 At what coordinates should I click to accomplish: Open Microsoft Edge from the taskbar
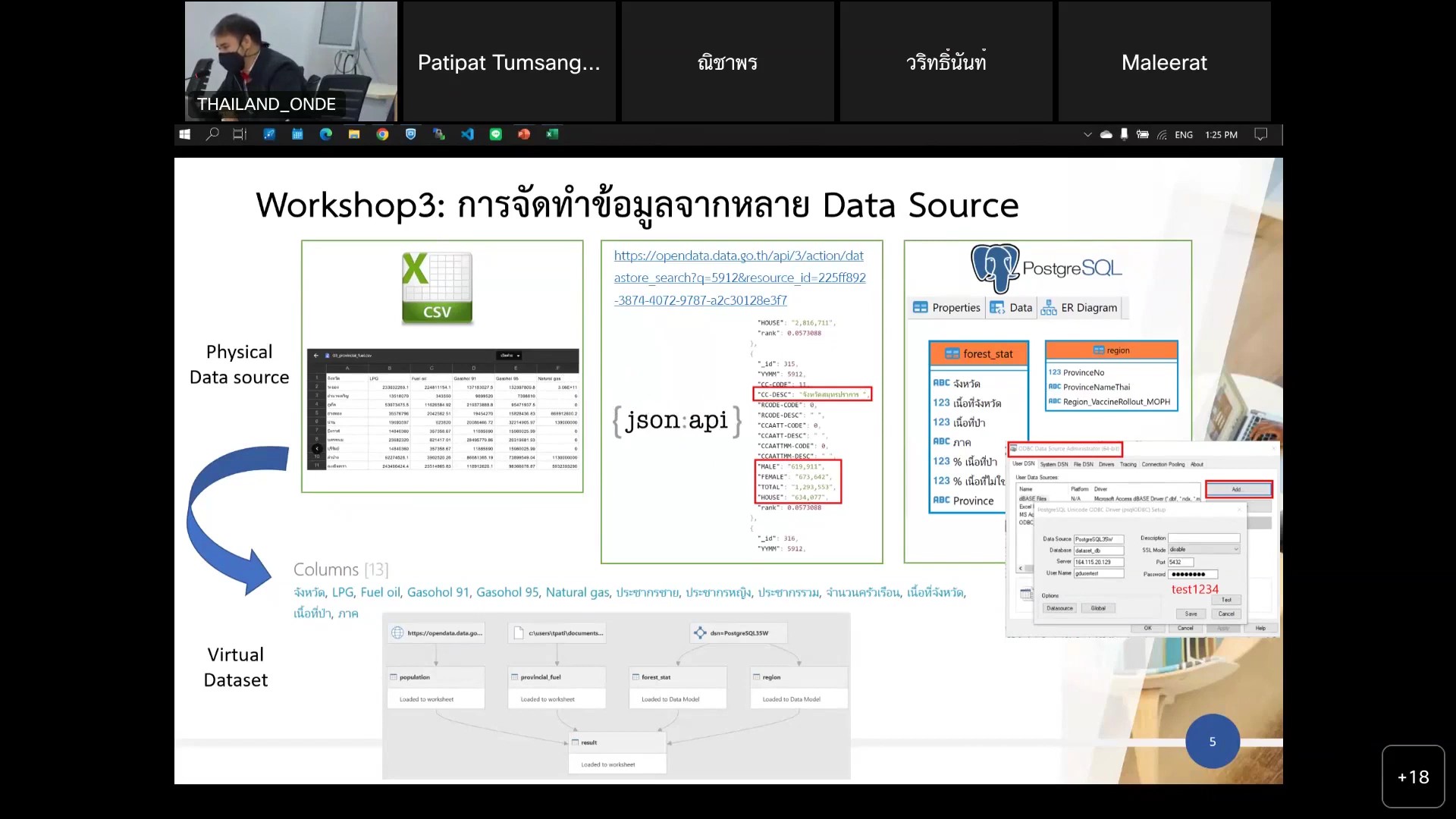(326, 134)
